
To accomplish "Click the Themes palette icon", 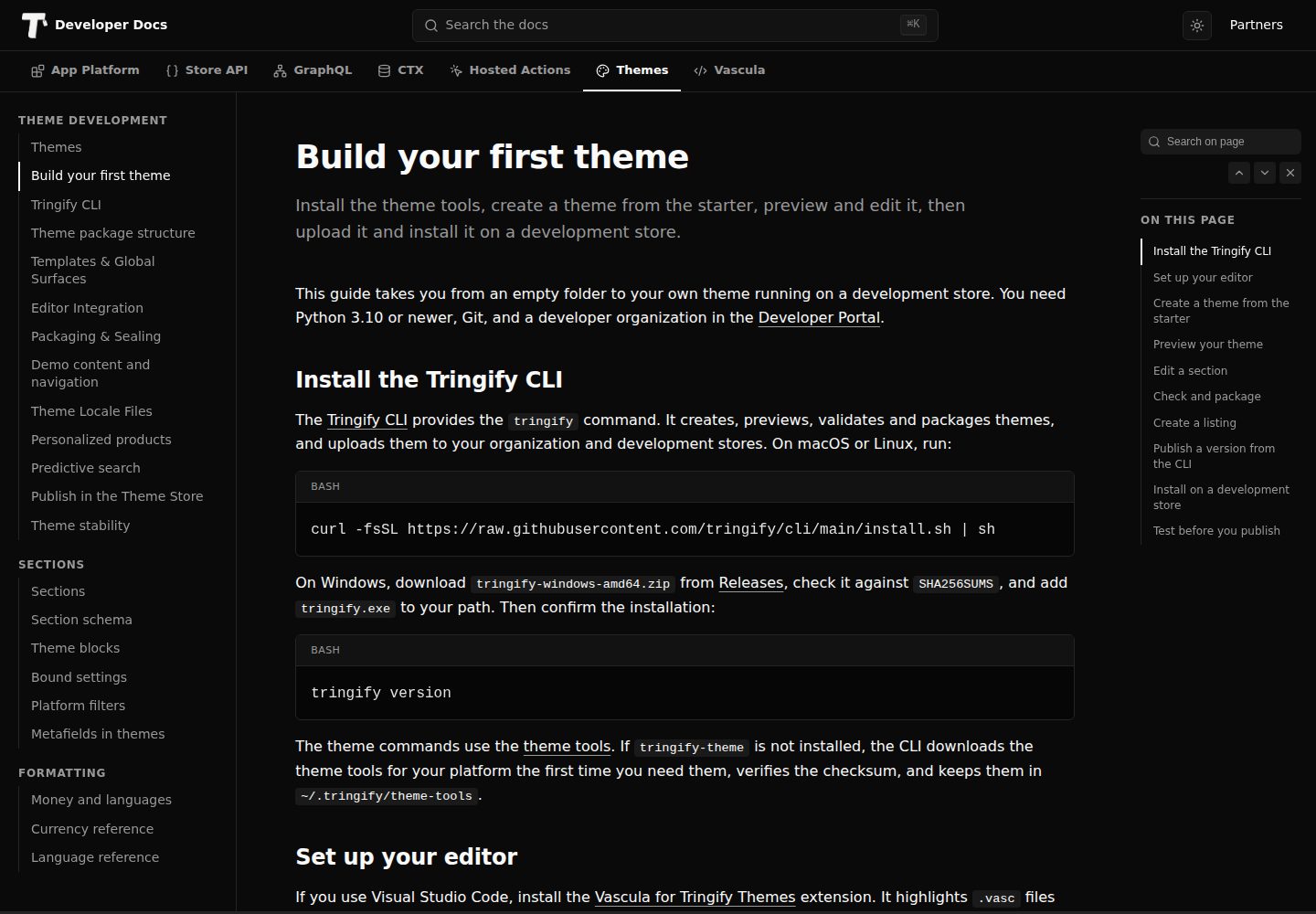I will click(x=602, y=70).
